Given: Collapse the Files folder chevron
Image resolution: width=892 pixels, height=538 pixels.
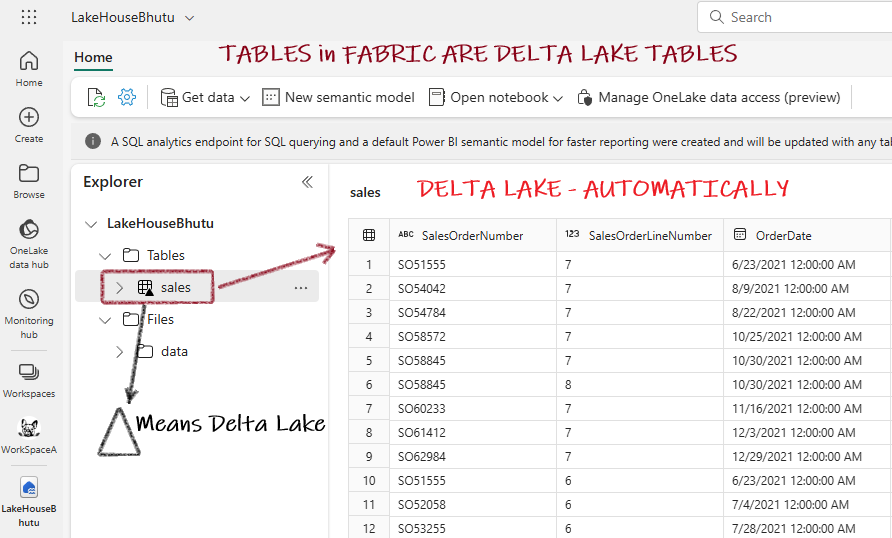Looking at the screenshot, I should tap(105, 320).
